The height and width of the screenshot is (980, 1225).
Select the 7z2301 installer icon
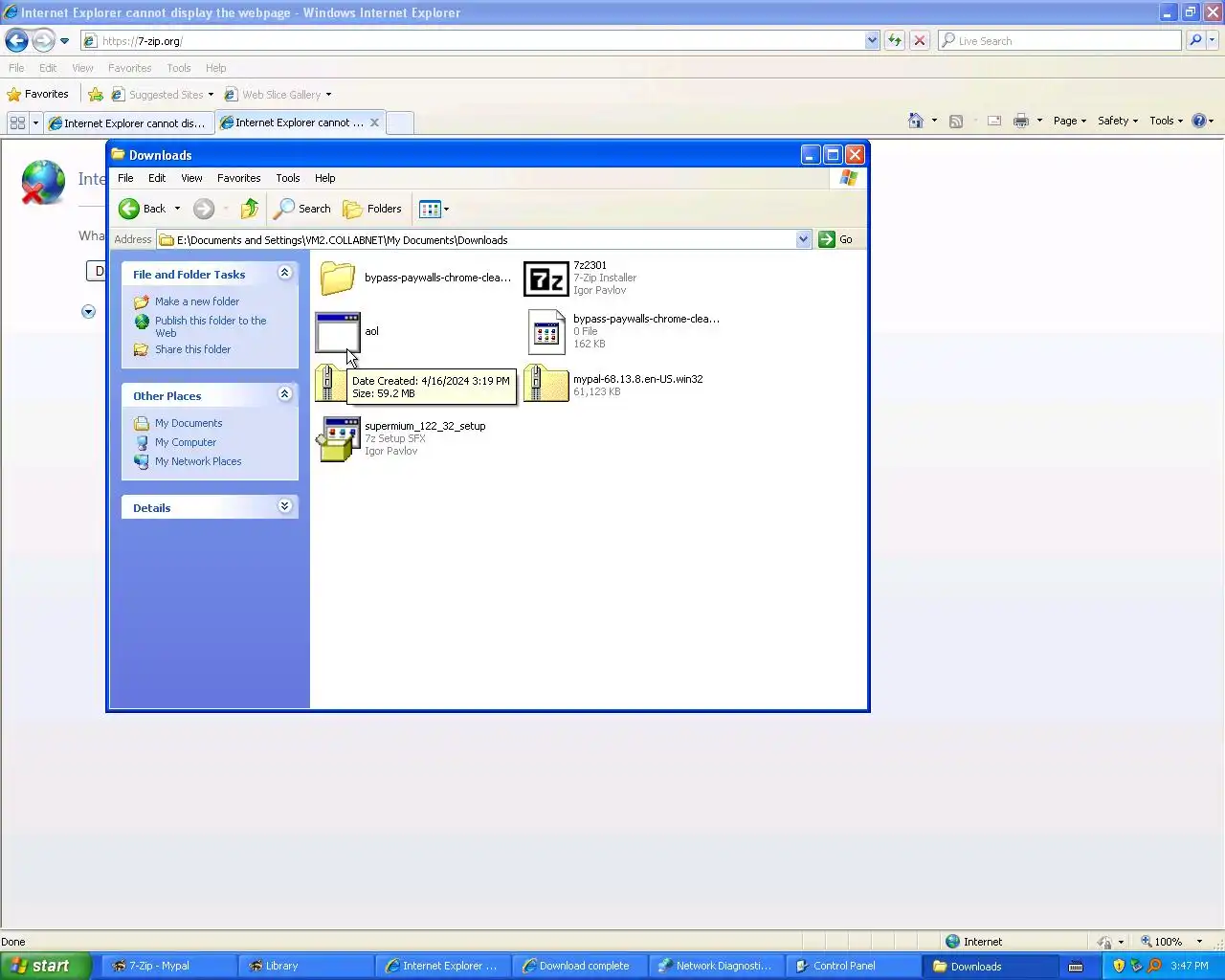tap(546, 278)
